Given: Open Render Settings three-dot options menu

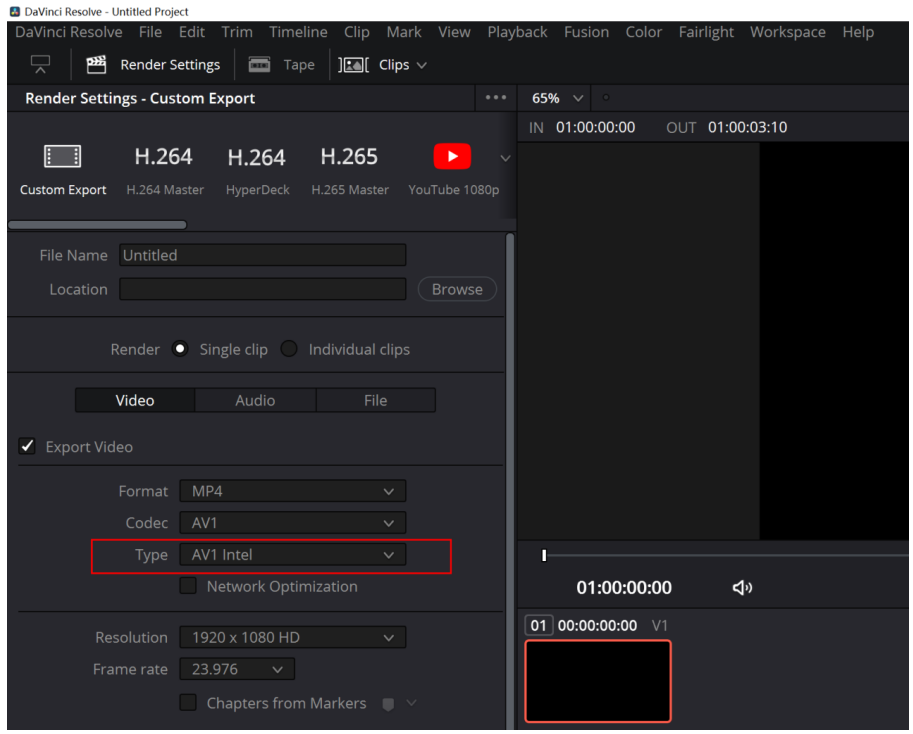Looking at the screenshot, I should click(x=496, y=98).
